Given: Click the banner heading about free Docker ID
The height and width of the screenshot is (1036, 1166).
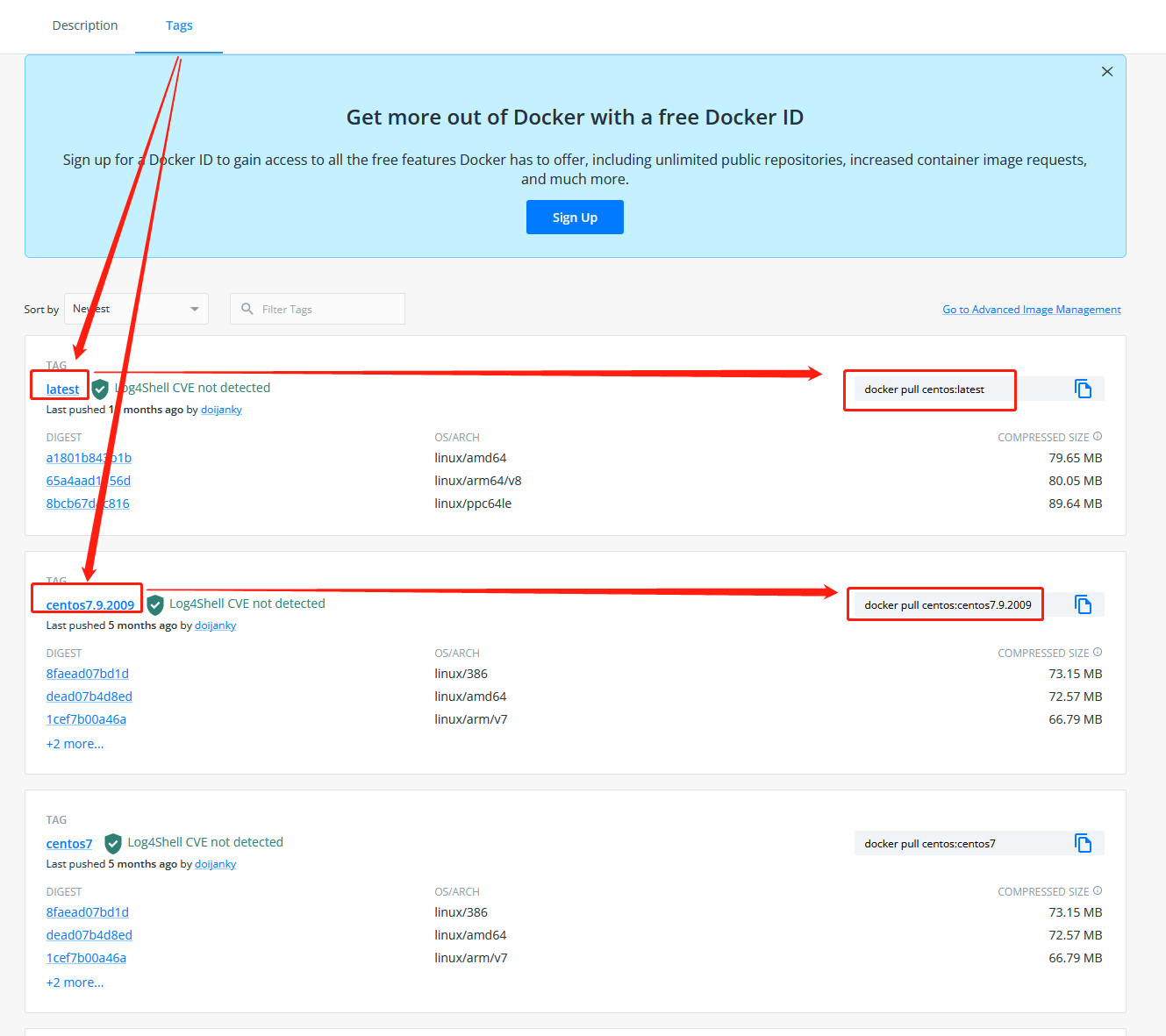Looking at the screenshot, I should point(575,118).
